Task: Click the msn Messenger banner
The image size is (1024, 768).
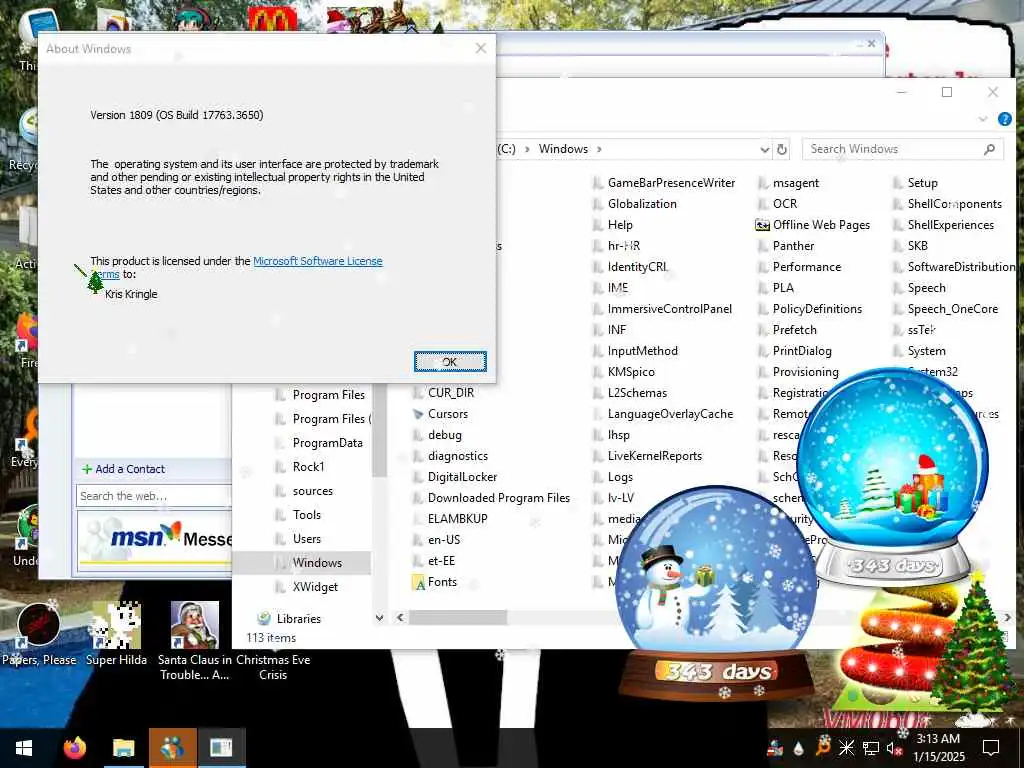Action: [155, 539]
